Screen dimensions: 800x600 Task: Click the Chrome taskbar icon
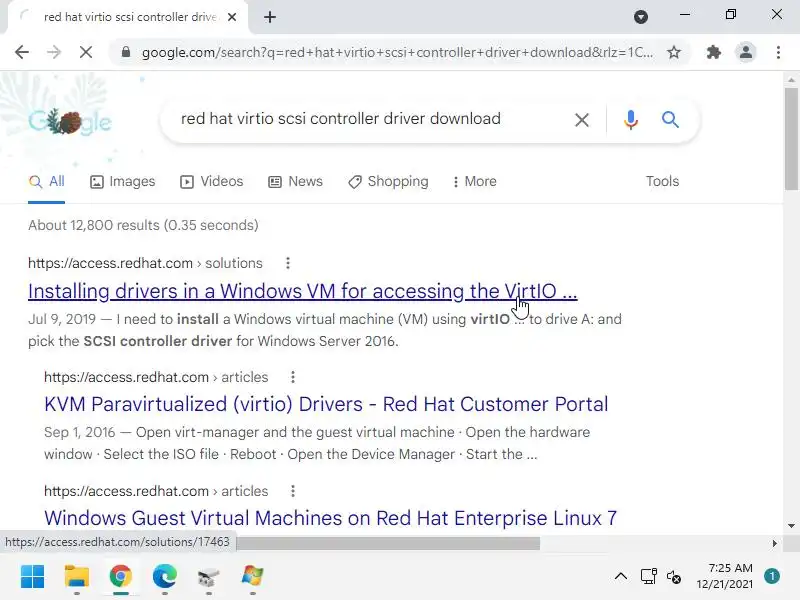click(x=120, y=577)
